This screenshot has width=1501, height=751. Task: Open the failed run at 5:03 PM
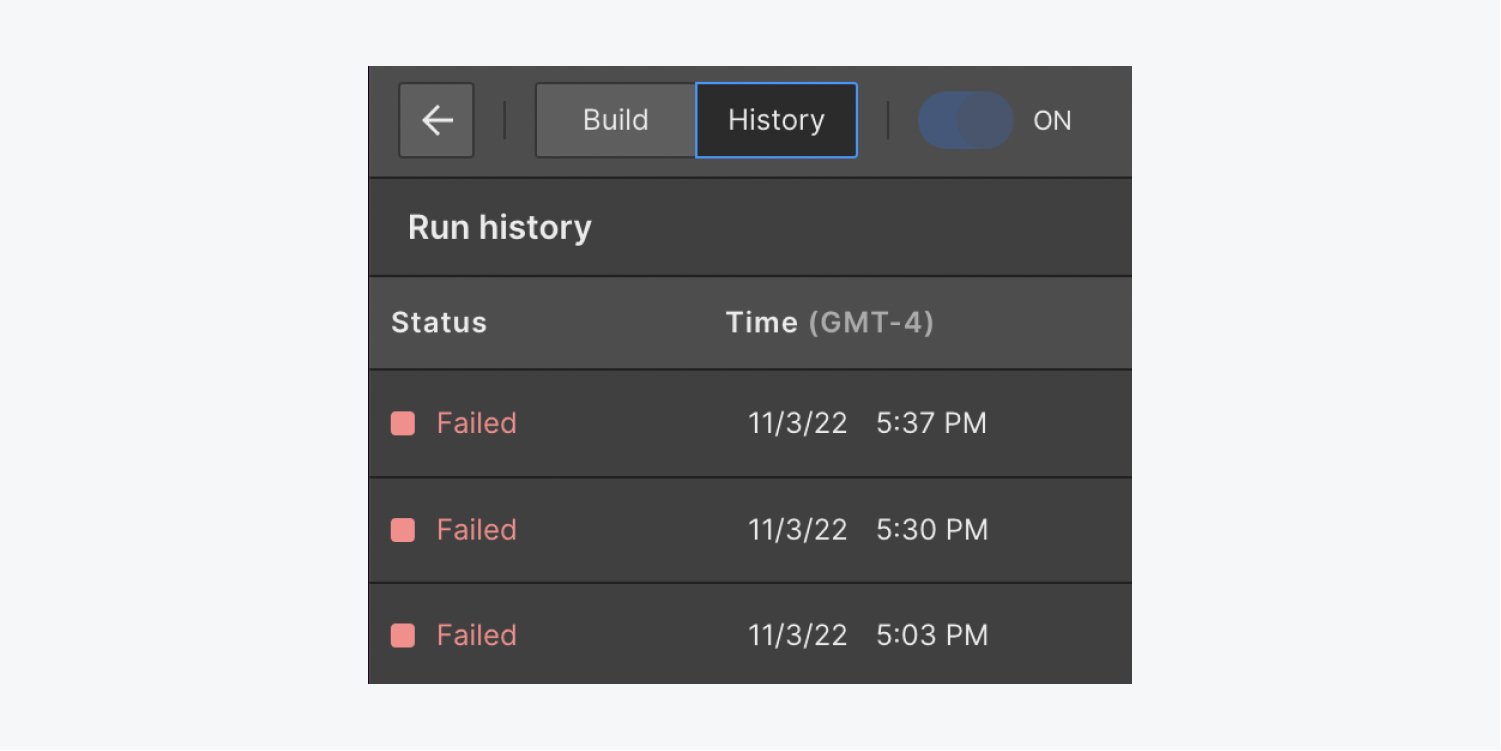click(750, 635)
